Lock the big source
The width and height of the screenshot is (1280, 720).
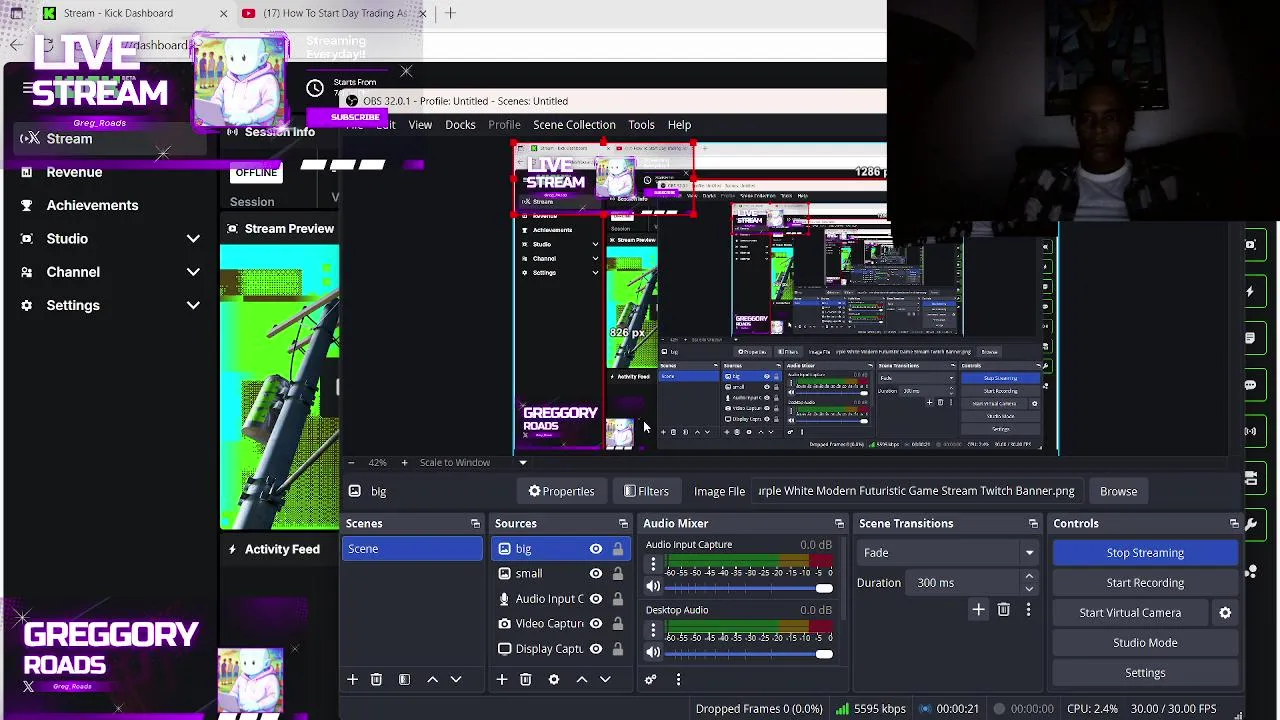(618, 549)
